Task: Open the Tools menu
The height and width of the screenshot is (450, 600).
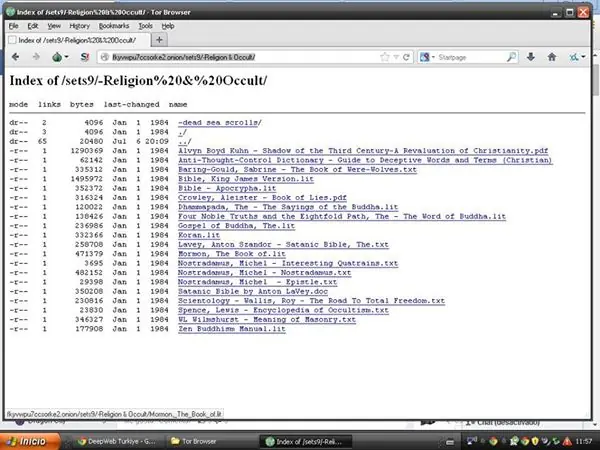Action: pos(145,26)
